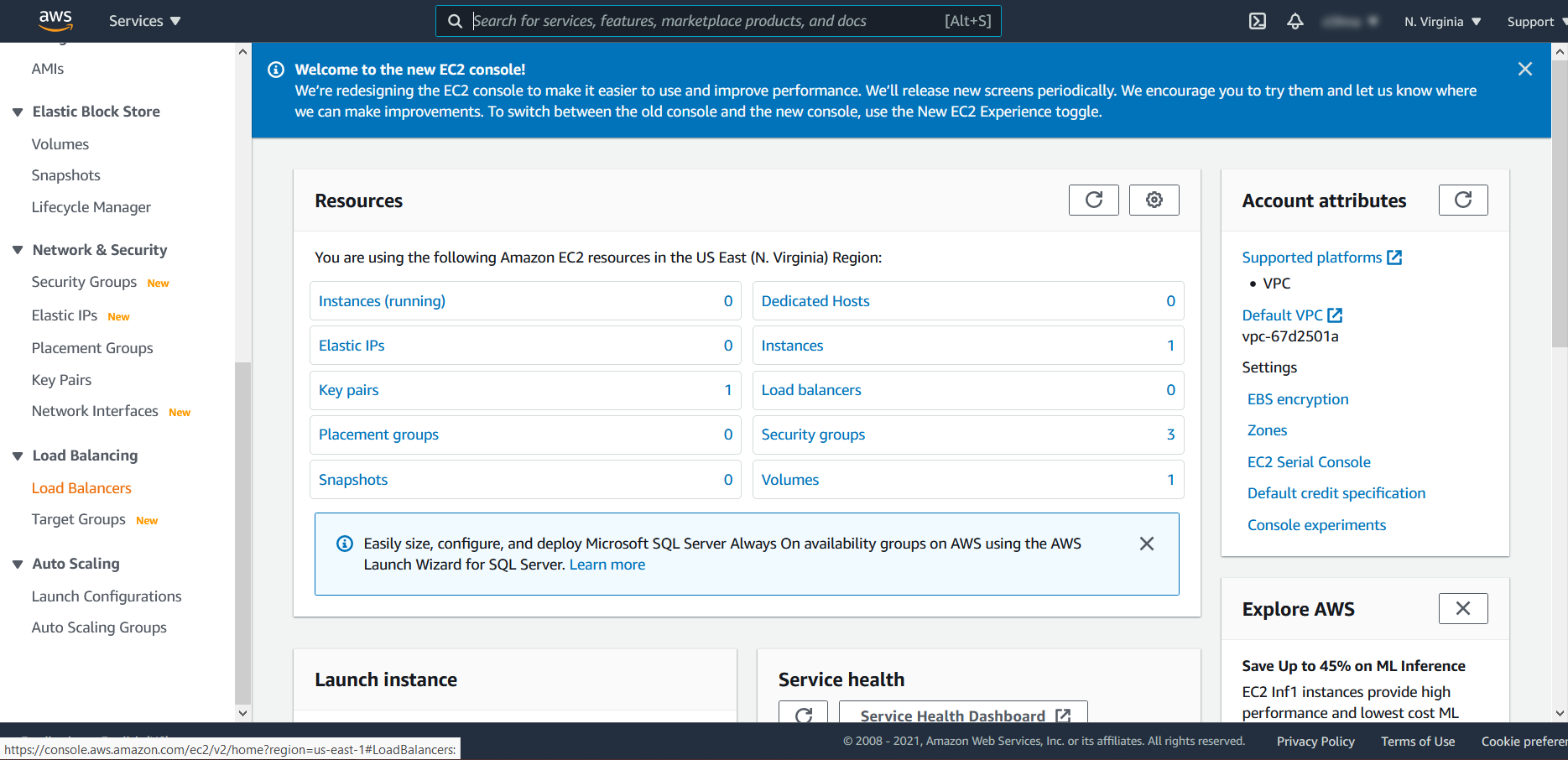Click the sidebar vertical scrollbar

pos(242,533)
